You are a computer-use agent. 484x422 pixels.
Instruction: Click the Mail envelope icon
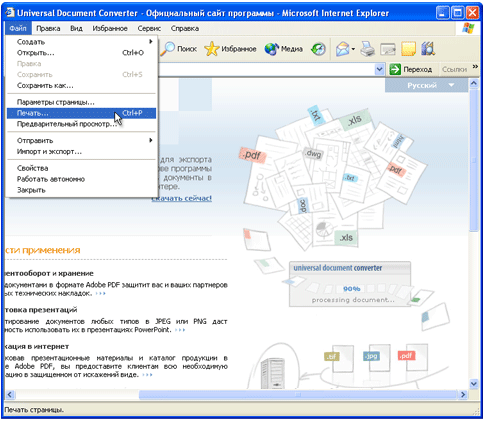pyautogui.click(x=342, y=49)
